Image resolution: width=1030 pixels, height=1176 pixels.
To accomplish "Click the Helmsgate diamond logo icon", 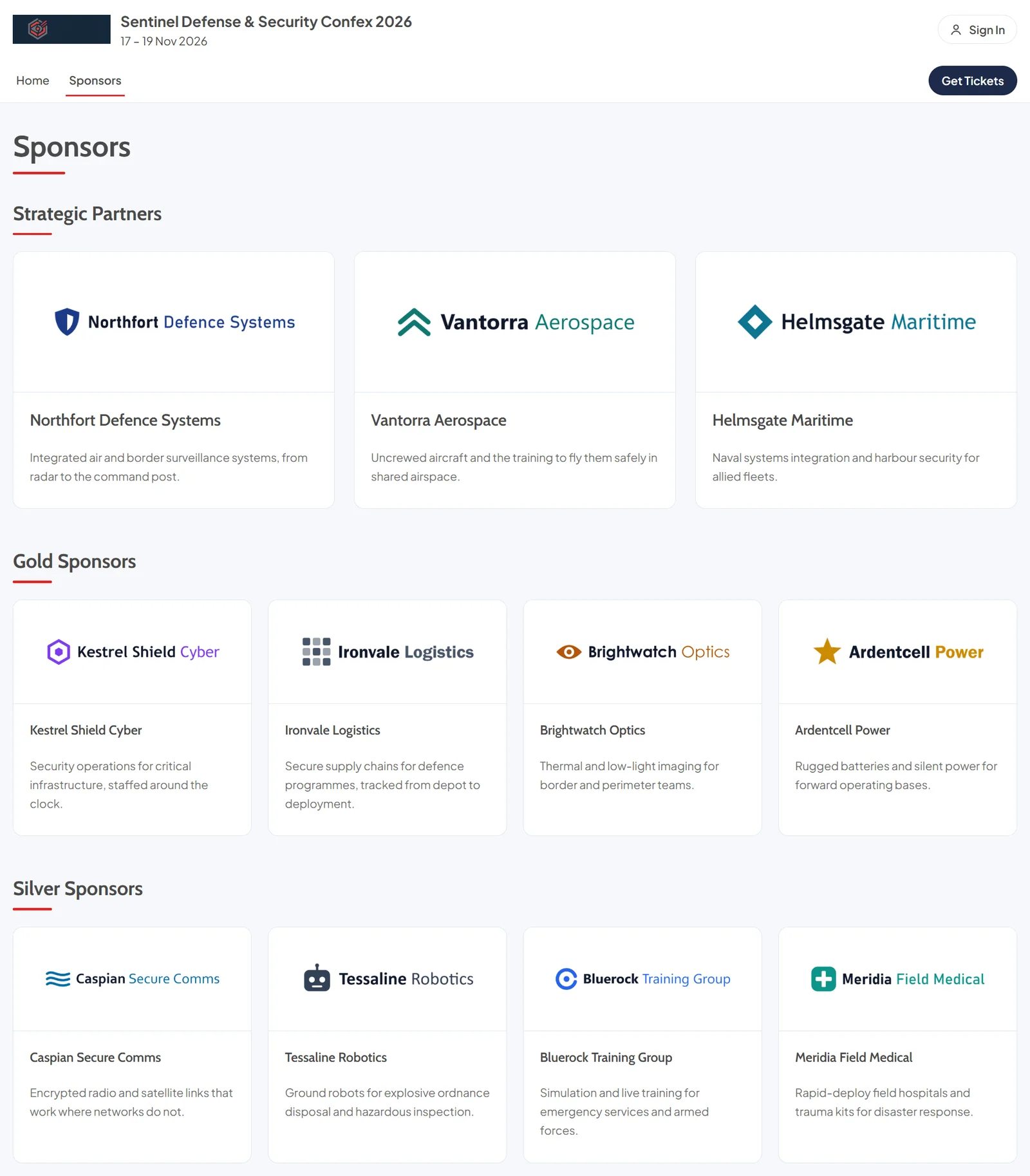I will (x=754, y=322).
